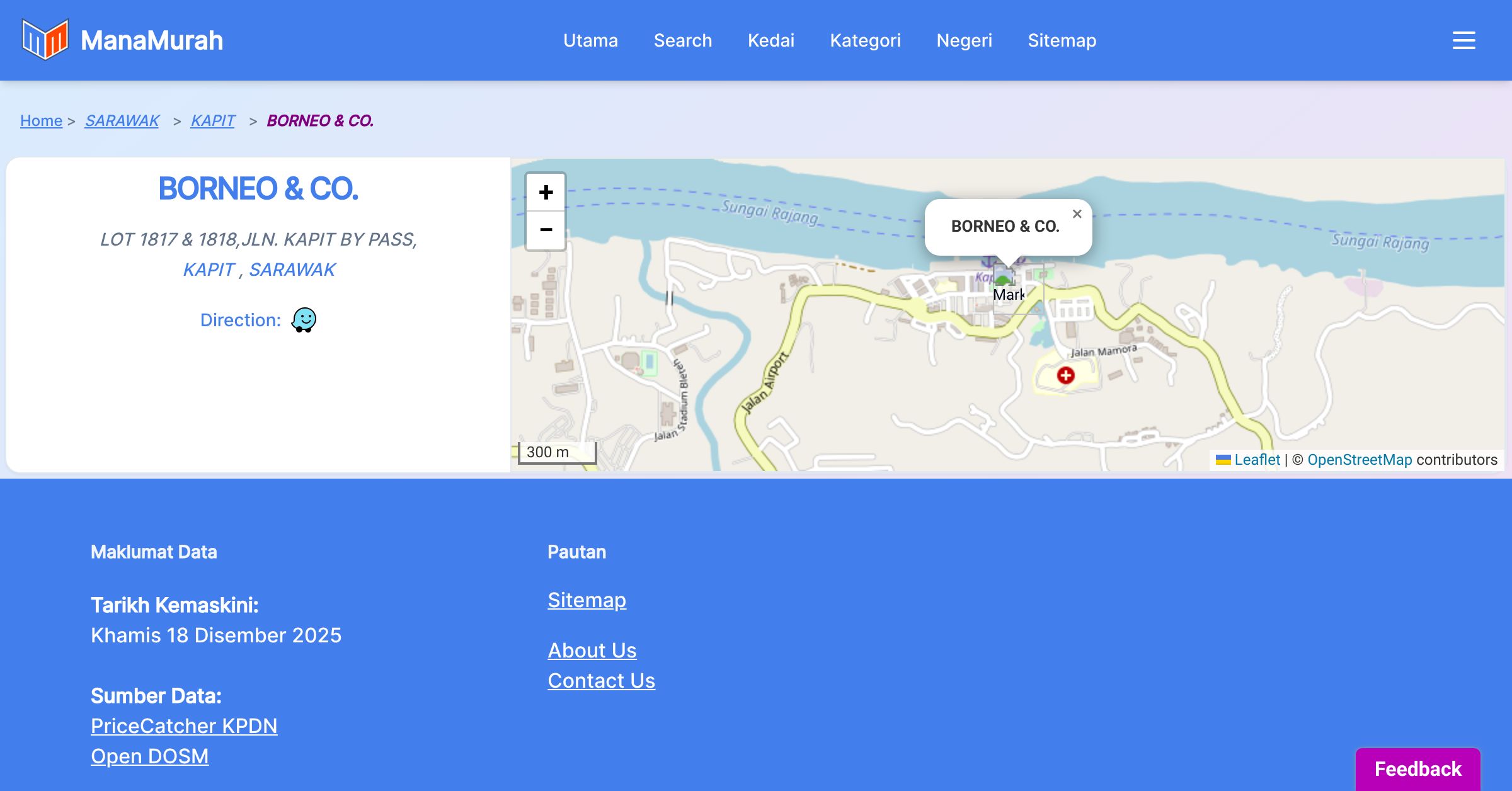Open the Negeri navigation item
Viewport: 1512px width, 791px height.
coord(964,40)
